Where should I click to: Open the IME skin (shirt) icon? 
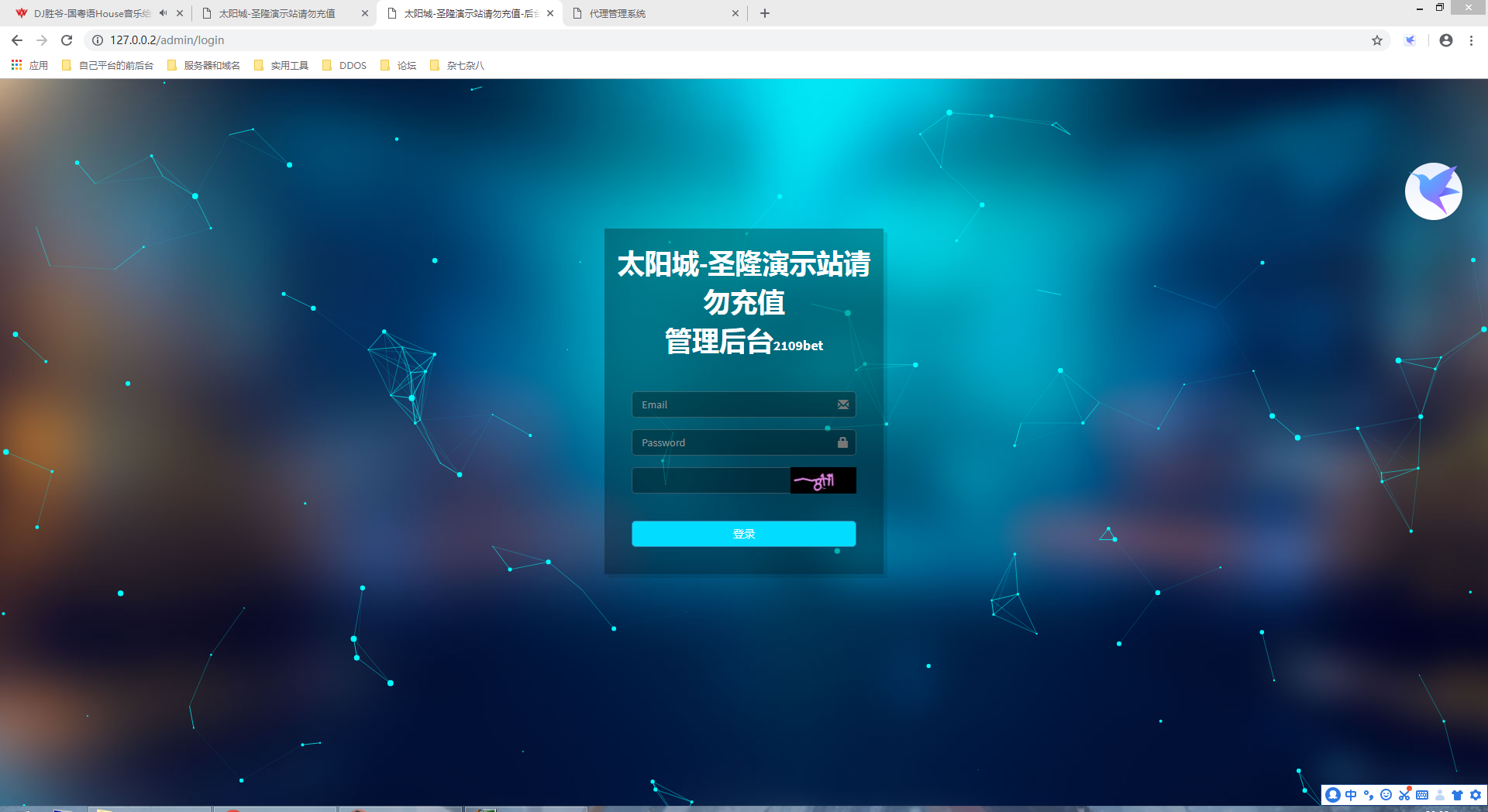pyautogui.click(x=1457, y=795)
